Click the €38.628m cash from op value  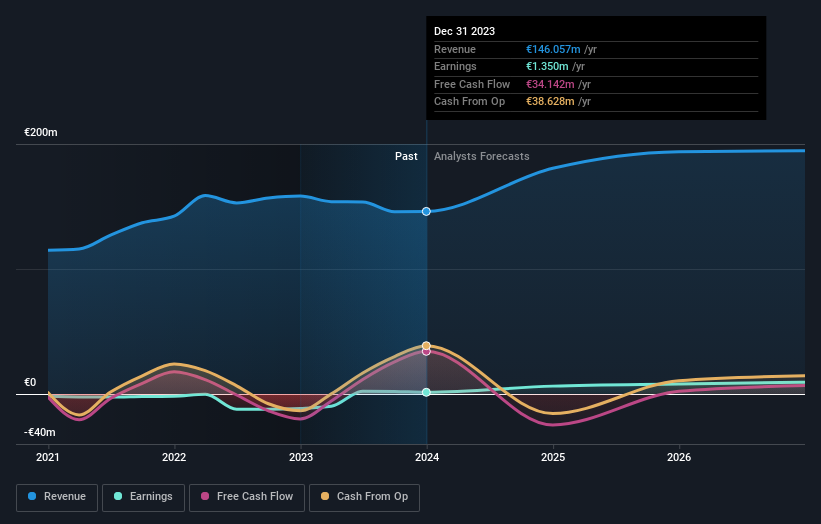tap(550, 102)
